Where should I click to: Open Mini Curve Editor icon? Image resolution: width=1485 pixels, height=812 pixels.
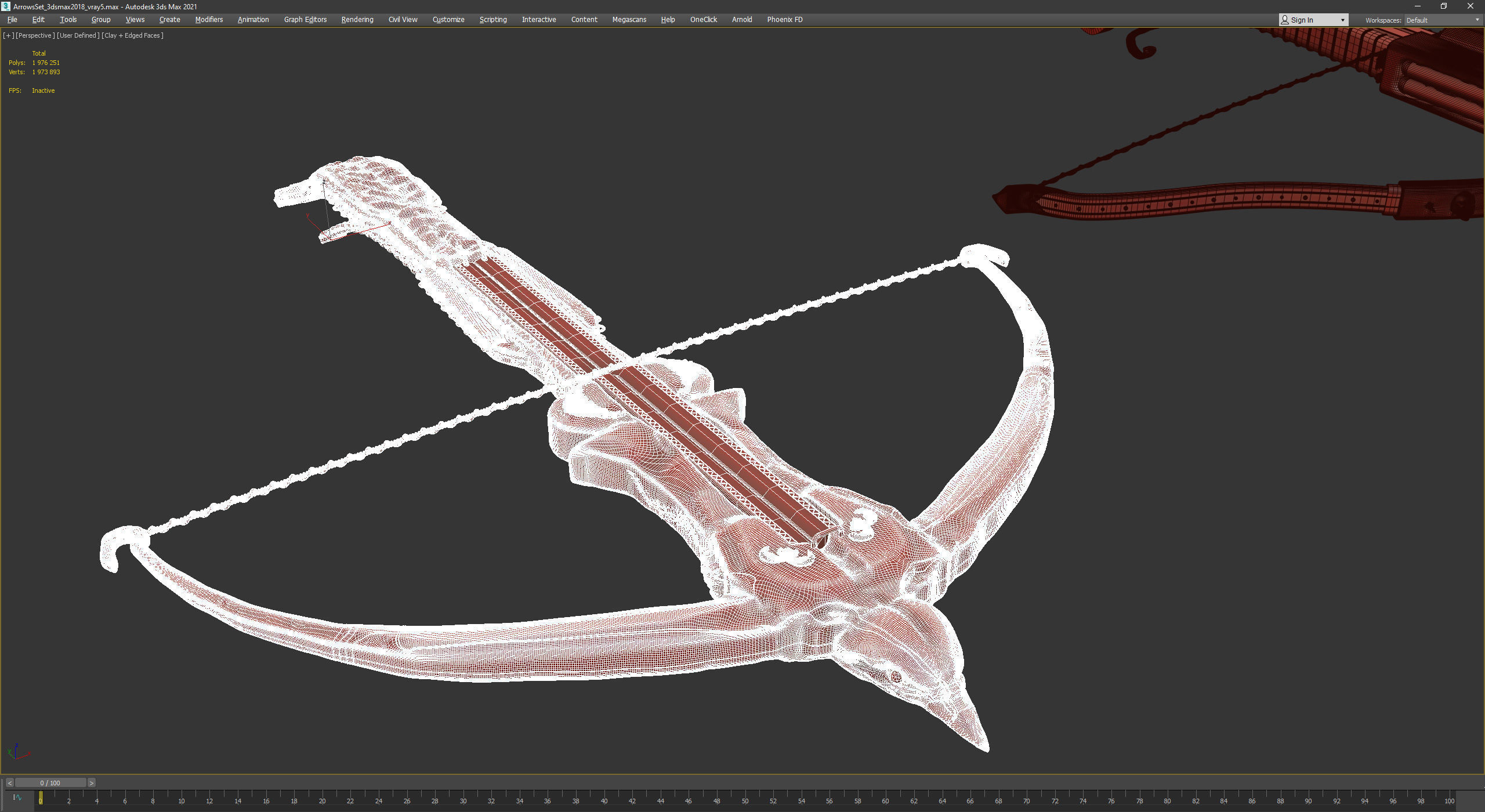coord(17,797)
